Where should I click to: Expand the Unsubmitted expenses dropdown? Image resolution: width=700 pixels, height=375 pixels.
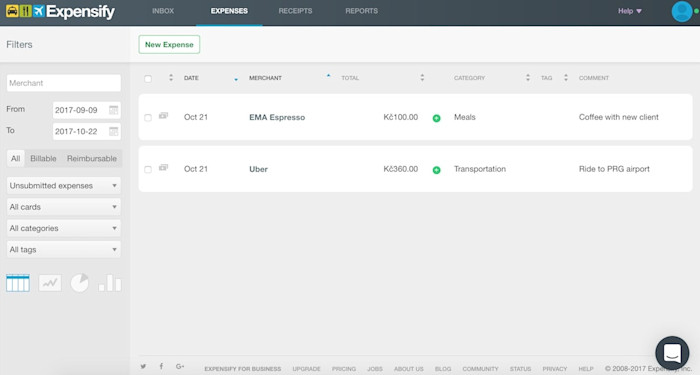point(64,186)
